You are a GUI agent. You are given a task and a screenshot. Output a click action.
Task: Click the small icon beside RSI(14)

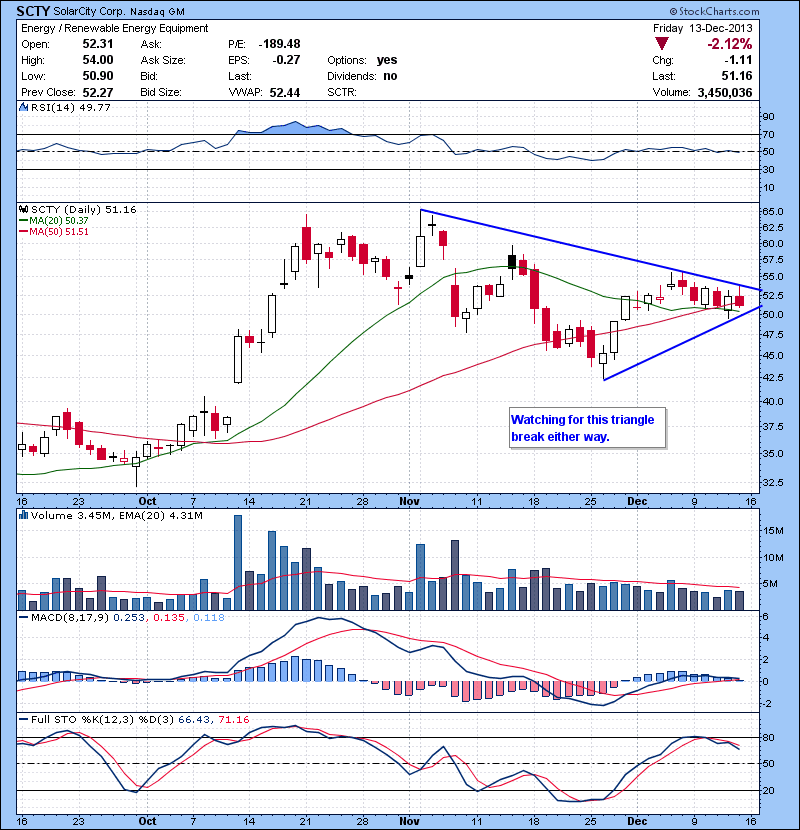(23, 107)
